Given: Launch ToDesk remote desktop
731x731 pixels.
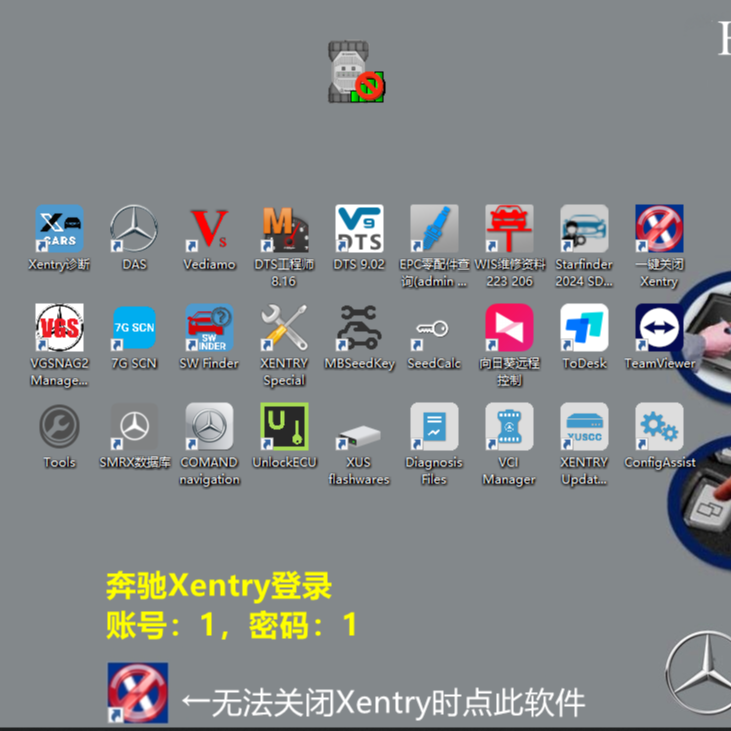Looking at the screenshot, I should tap(585, 329).
